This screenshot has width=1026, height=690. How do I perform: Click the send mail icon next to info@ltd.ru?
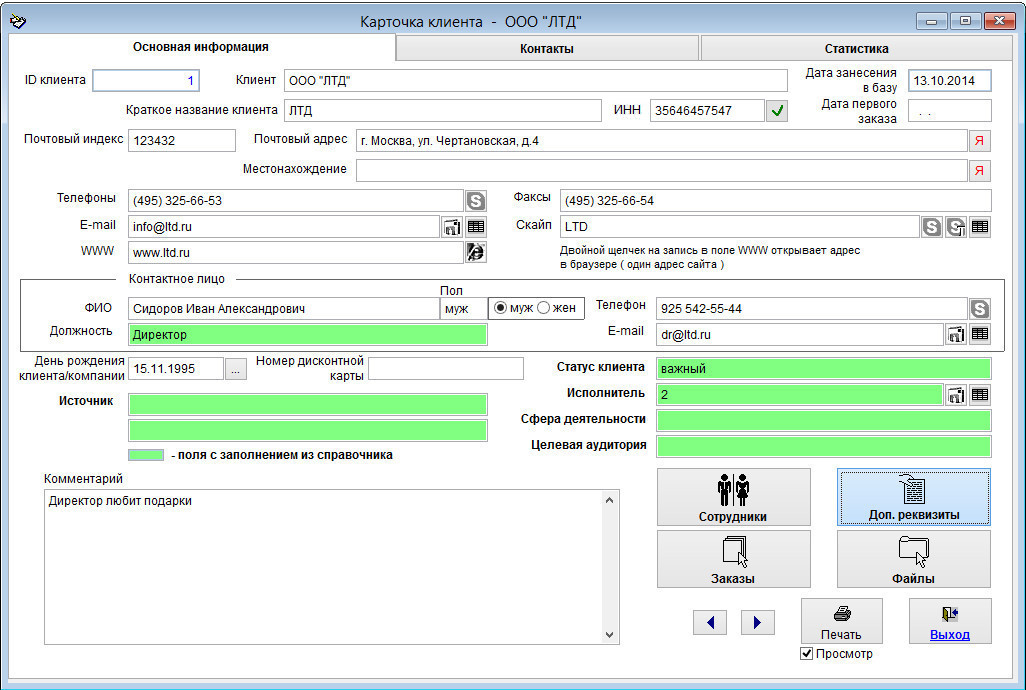tap(452, 227)
